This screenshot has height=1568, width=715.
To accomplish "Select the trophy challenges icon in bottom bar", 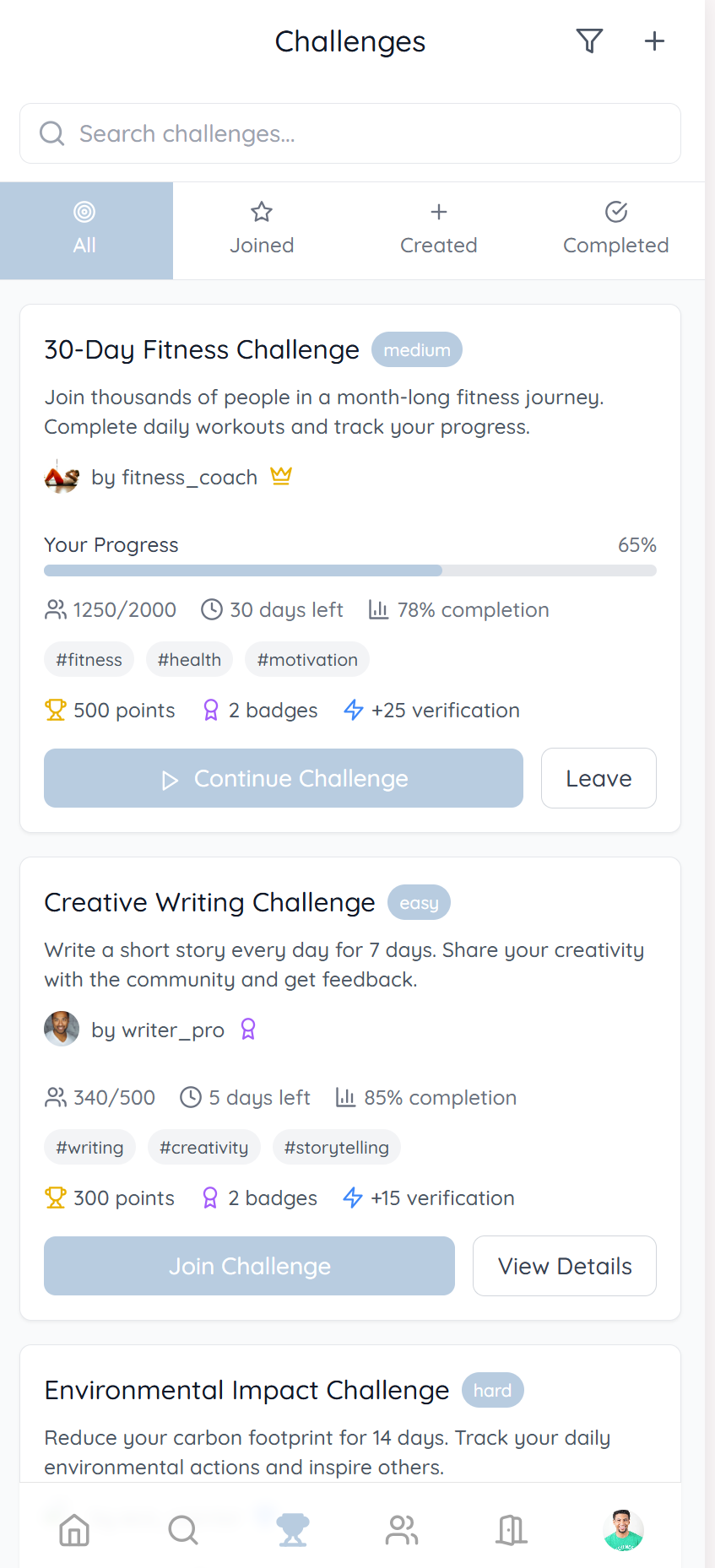I will pos(293,1529).
